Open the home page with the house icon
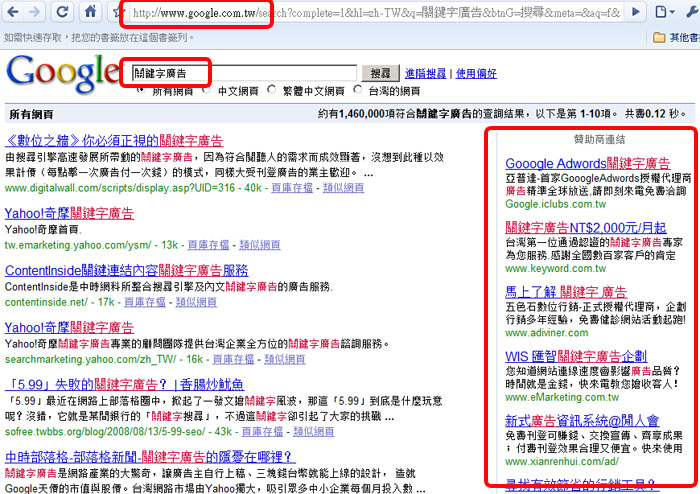Image resolution: width=700 pixels, height=494 pixels. pos(91,11)
